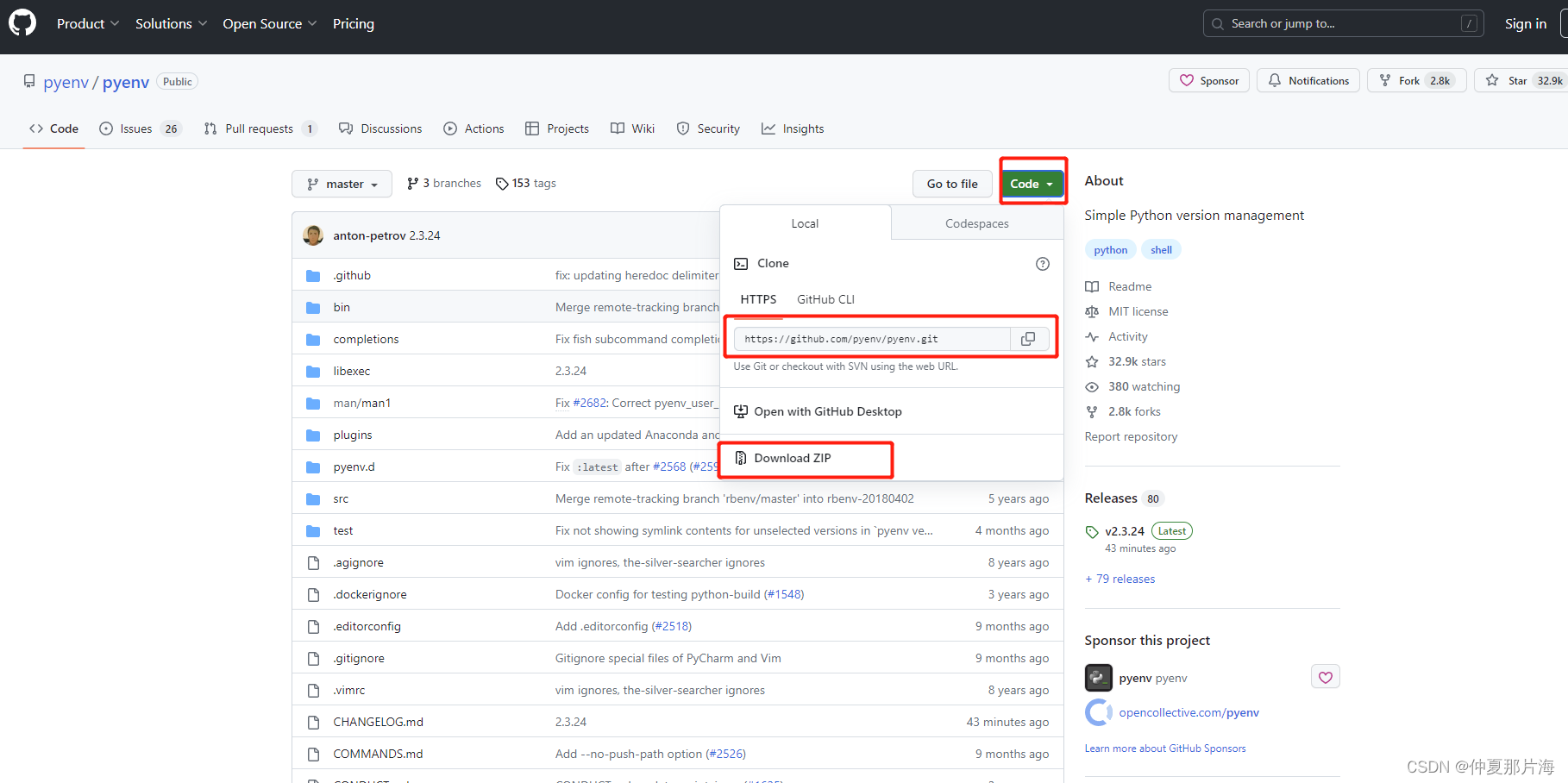
Task: Select the Local tab in the popup
Action: point(805,223)
